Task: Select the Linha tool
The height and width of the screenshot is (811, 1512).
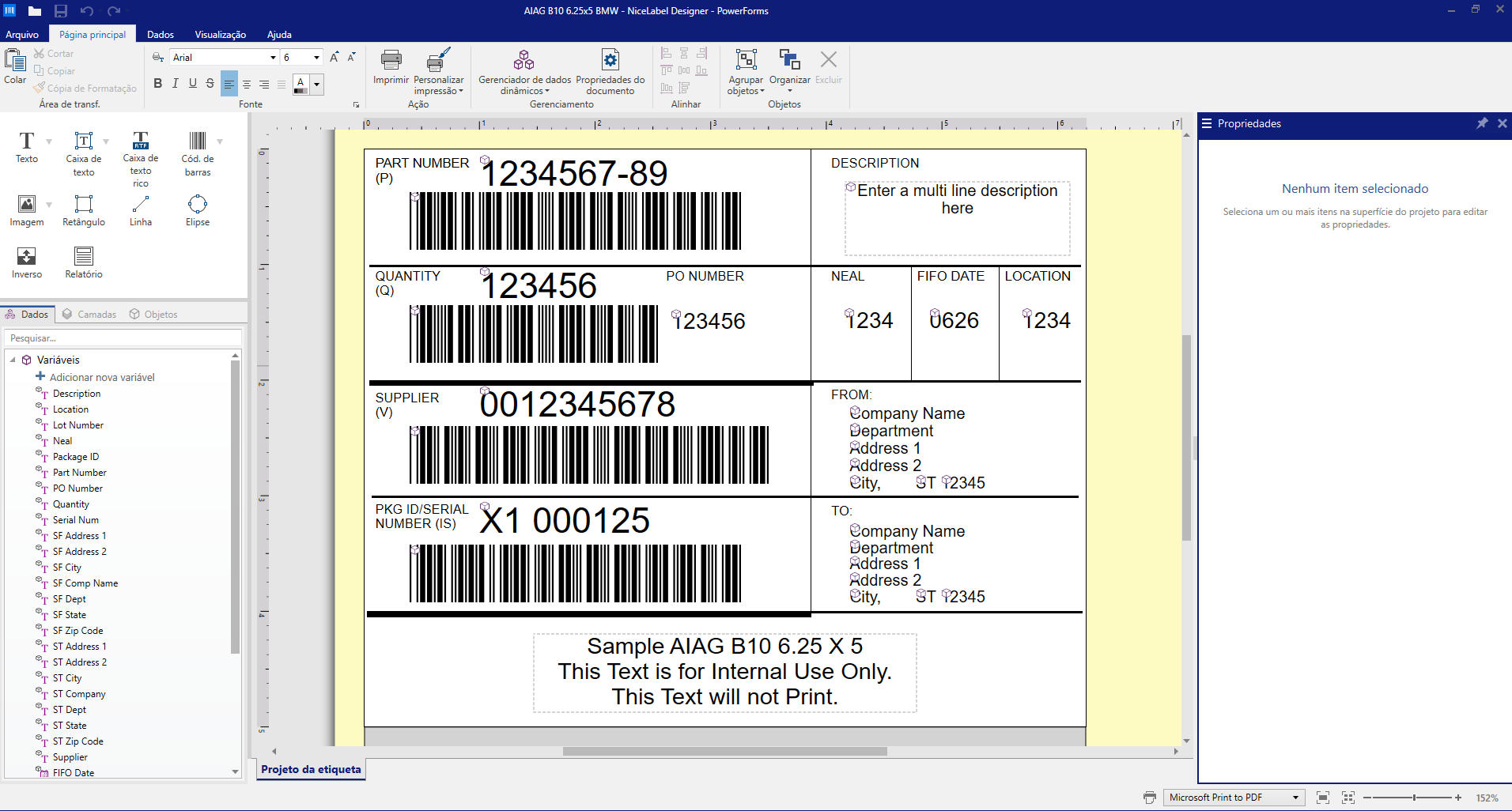Action: click(x=141, y=210)
